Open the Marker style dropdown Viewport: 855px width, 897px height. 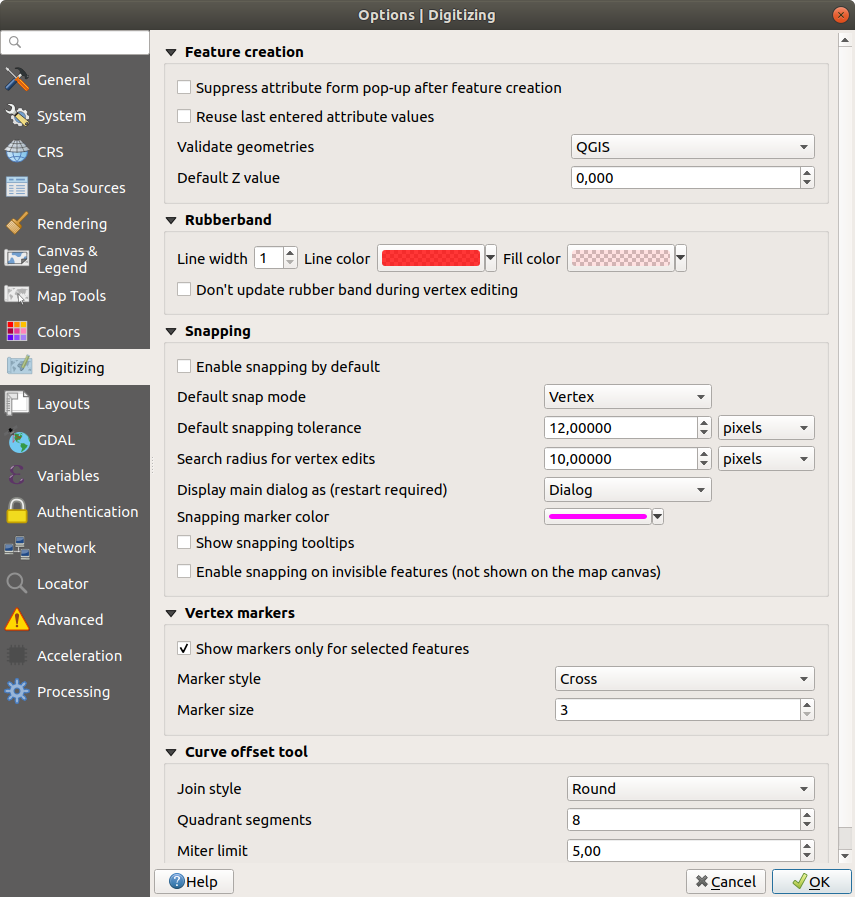[x=684, y=679]
